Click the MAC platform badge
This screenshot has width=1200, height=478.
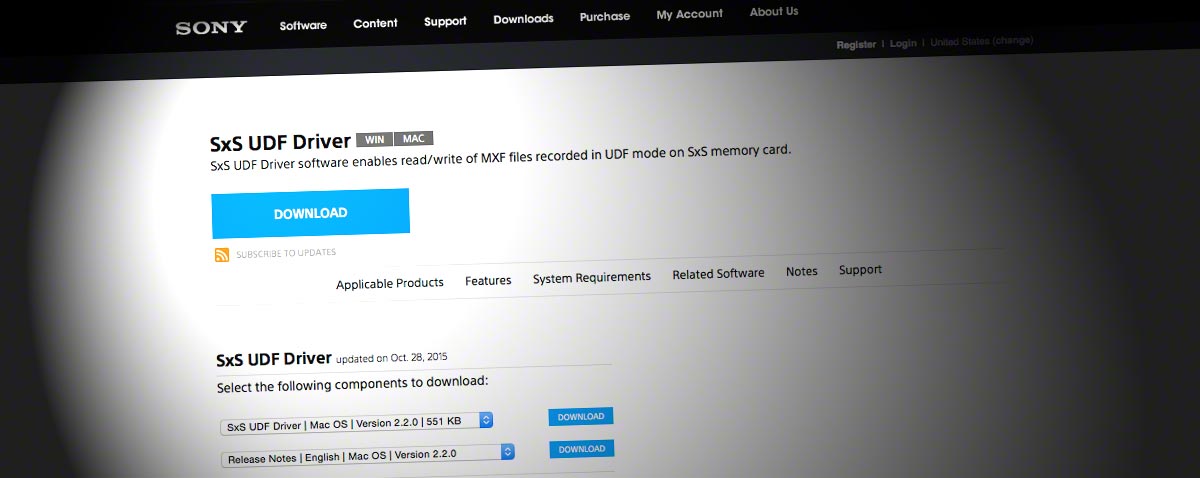[414, 139]
